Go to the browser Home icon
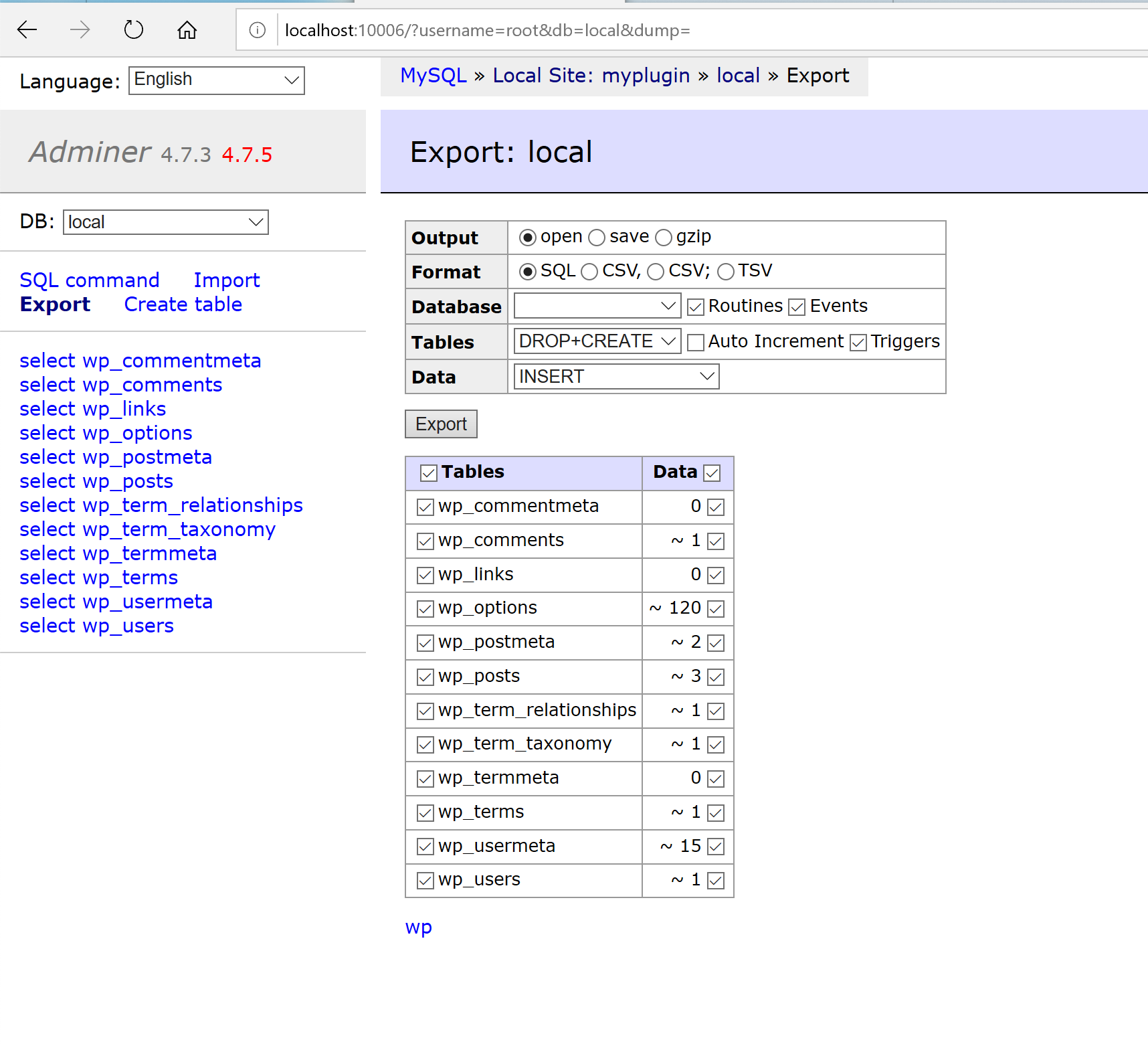1148x1044 pixels. [187, 29]
